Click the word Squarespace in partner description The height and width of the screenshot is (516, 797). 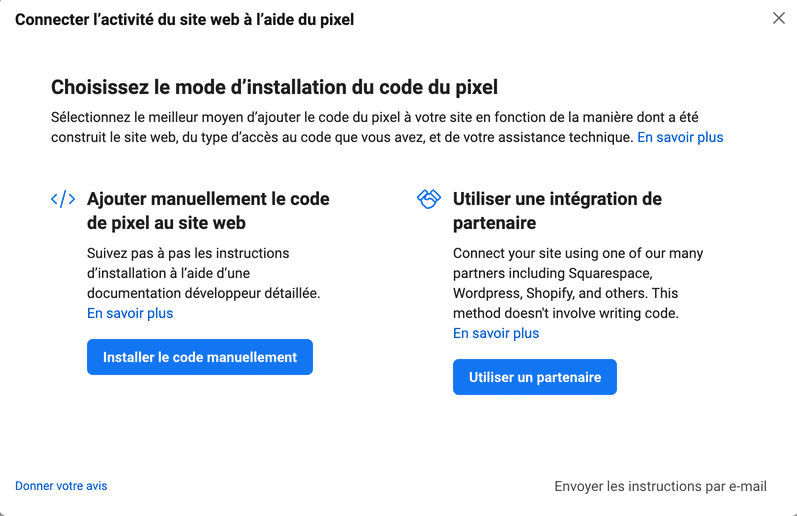610,274
